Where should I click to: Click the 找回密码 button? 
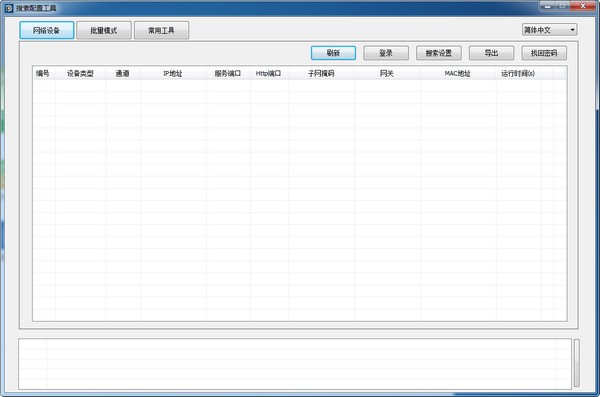(544, 53)
